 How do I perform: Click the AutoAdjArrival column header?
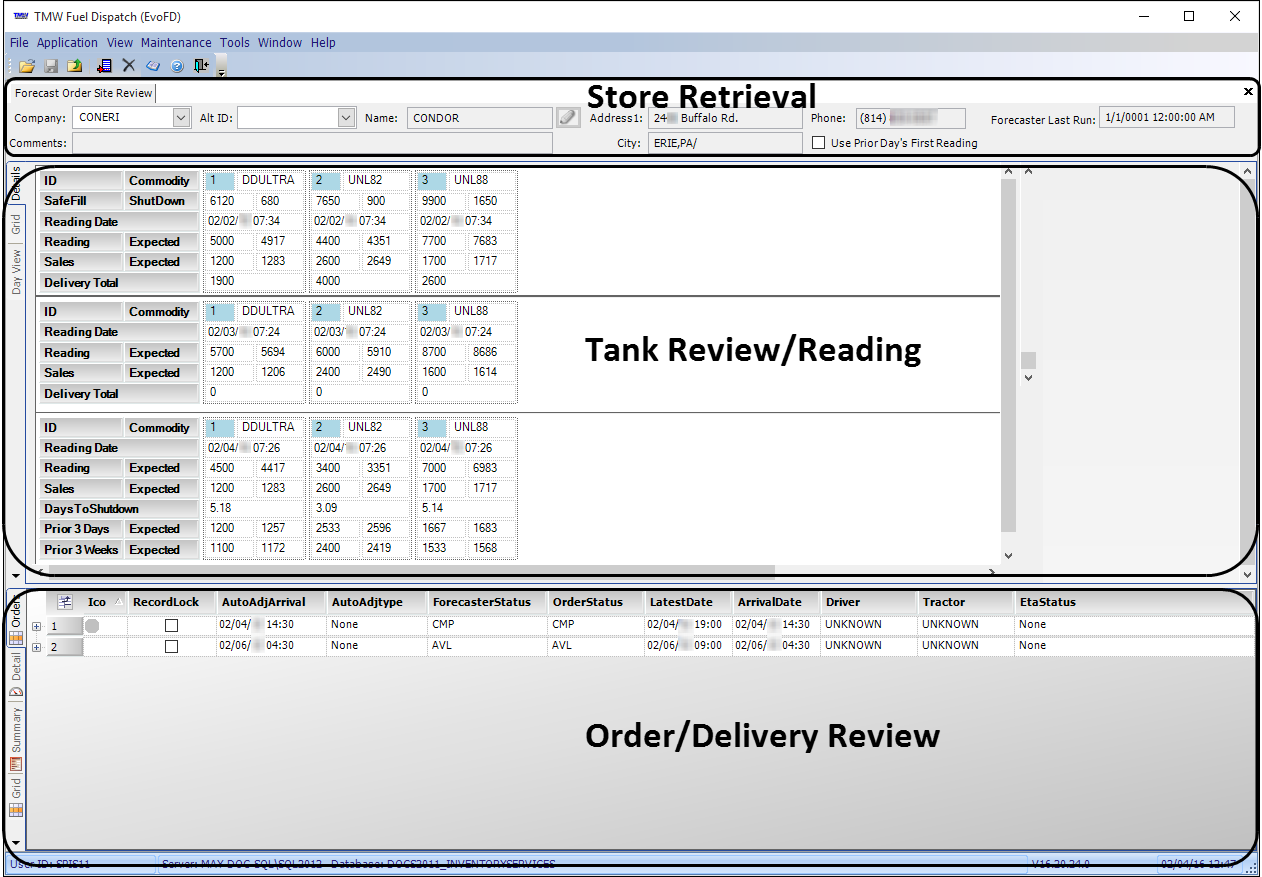pos(271,602)
